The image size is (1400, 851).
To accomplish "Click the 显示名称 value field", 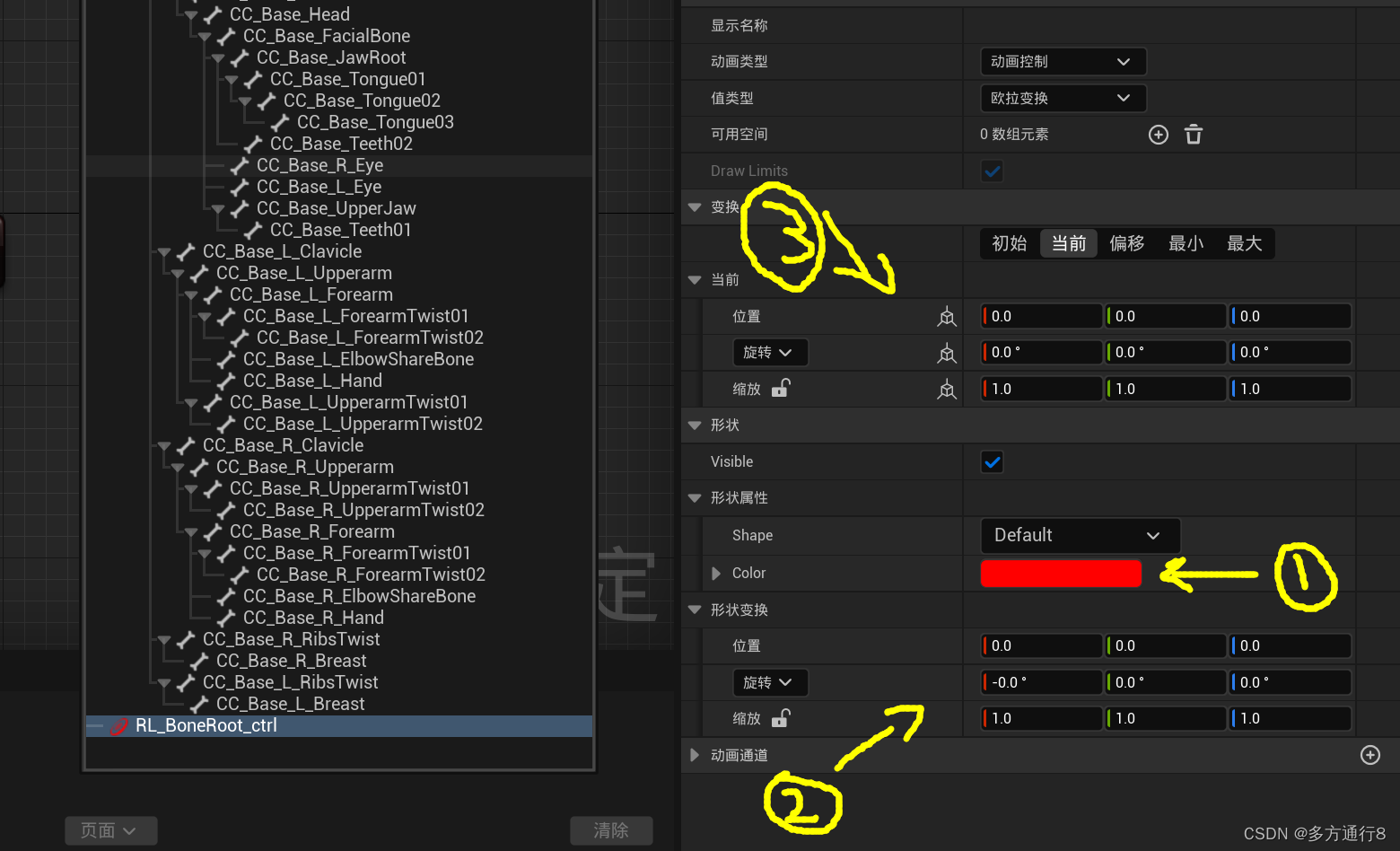I will (1159, 25).
